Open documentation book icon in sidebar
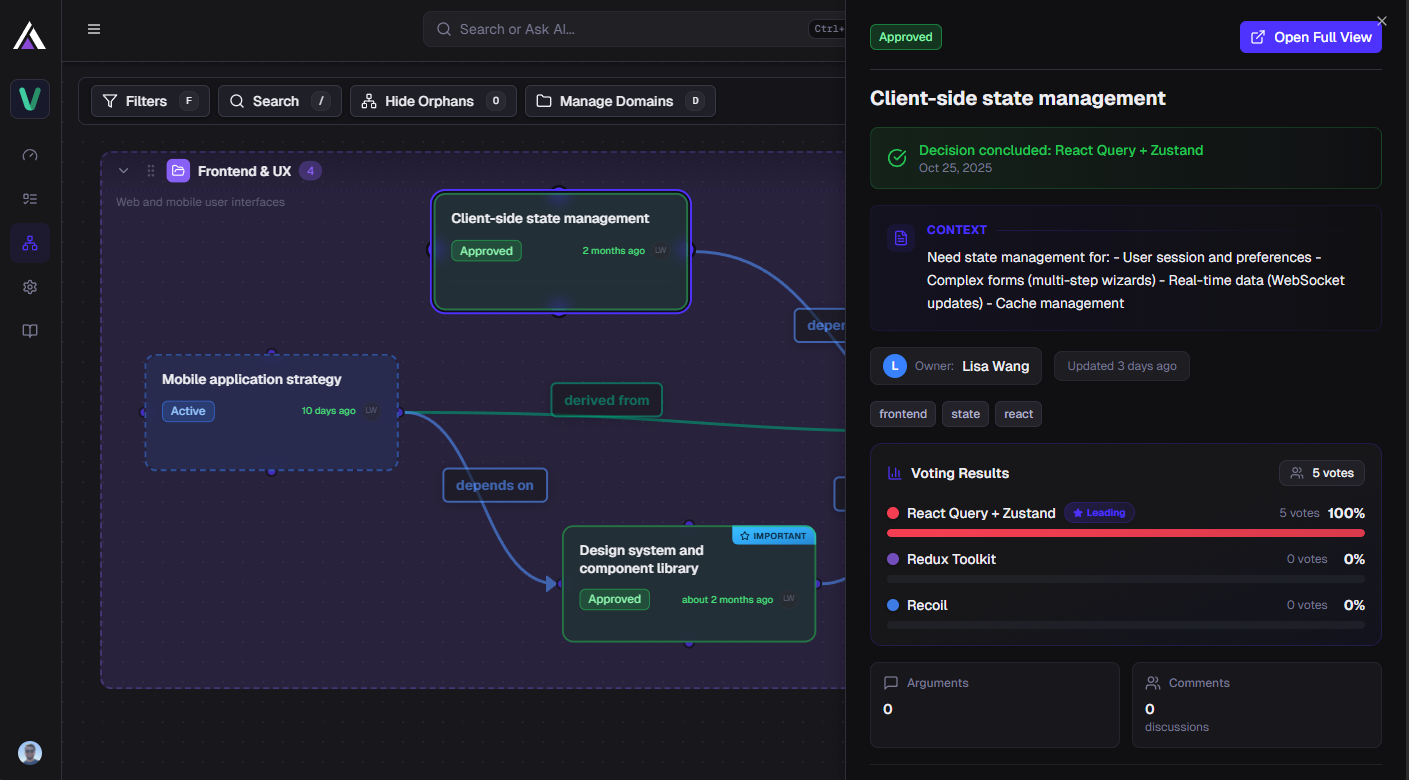 [x=29, y=330]
